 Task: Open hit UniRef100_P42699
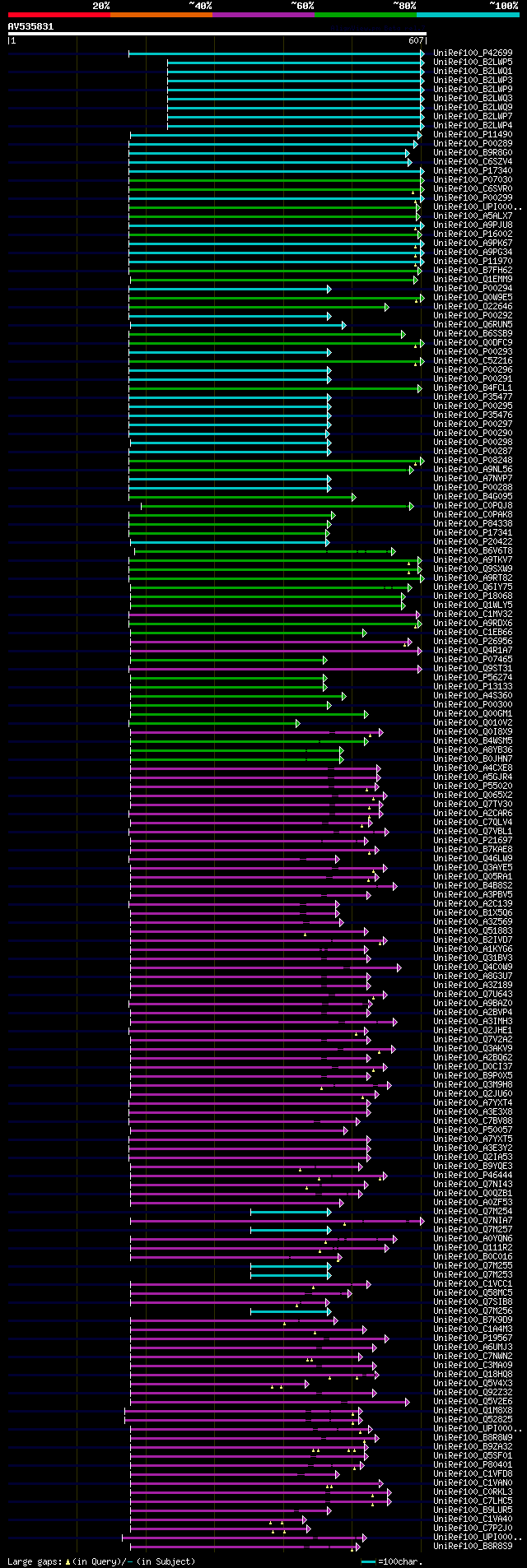click(473, 53)
